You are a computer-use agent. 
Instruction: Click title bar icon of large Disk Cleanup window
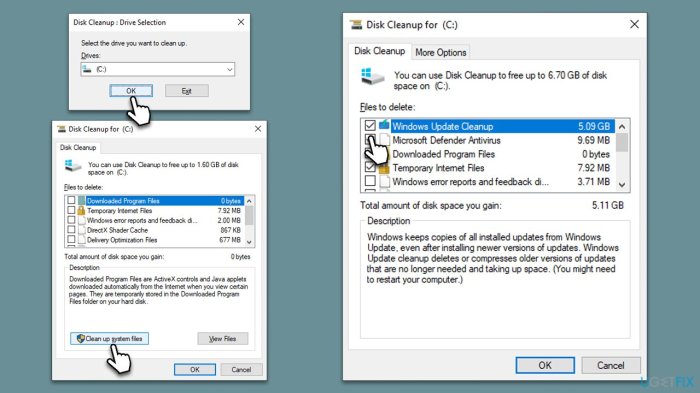click(x=356, y=25)
